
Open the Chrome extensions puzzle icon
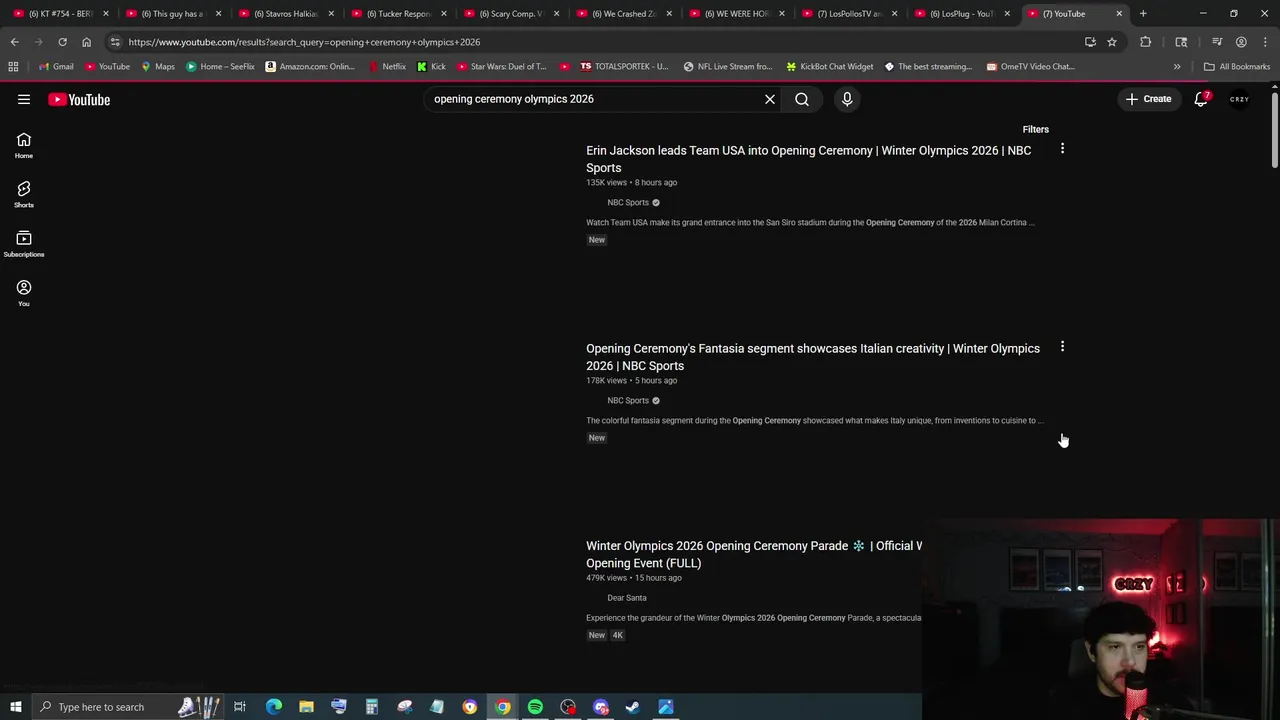tap(1145, 42)
